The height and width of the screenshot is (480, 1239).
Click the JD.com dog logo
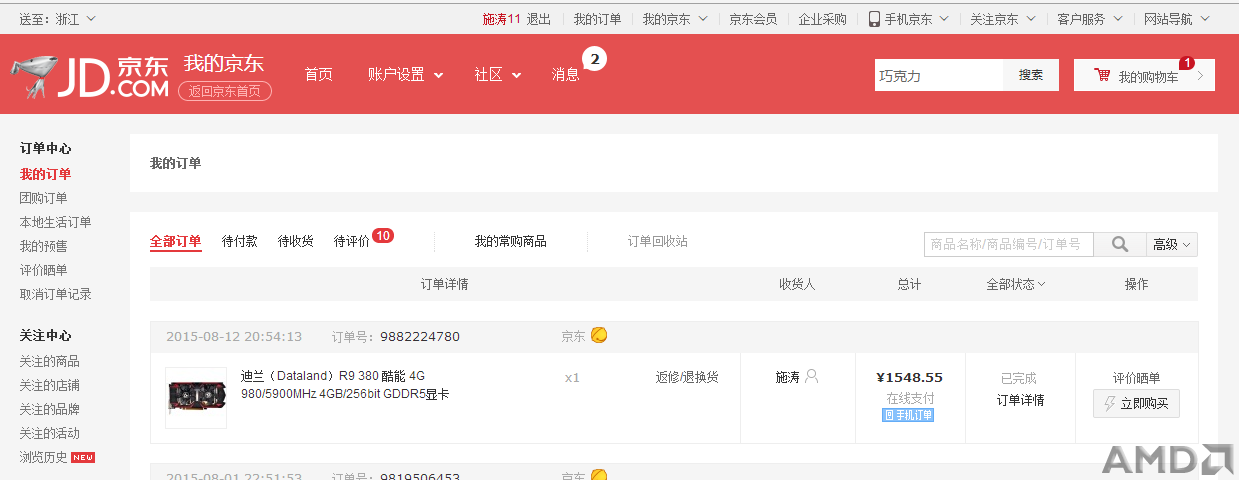point(90,77)
